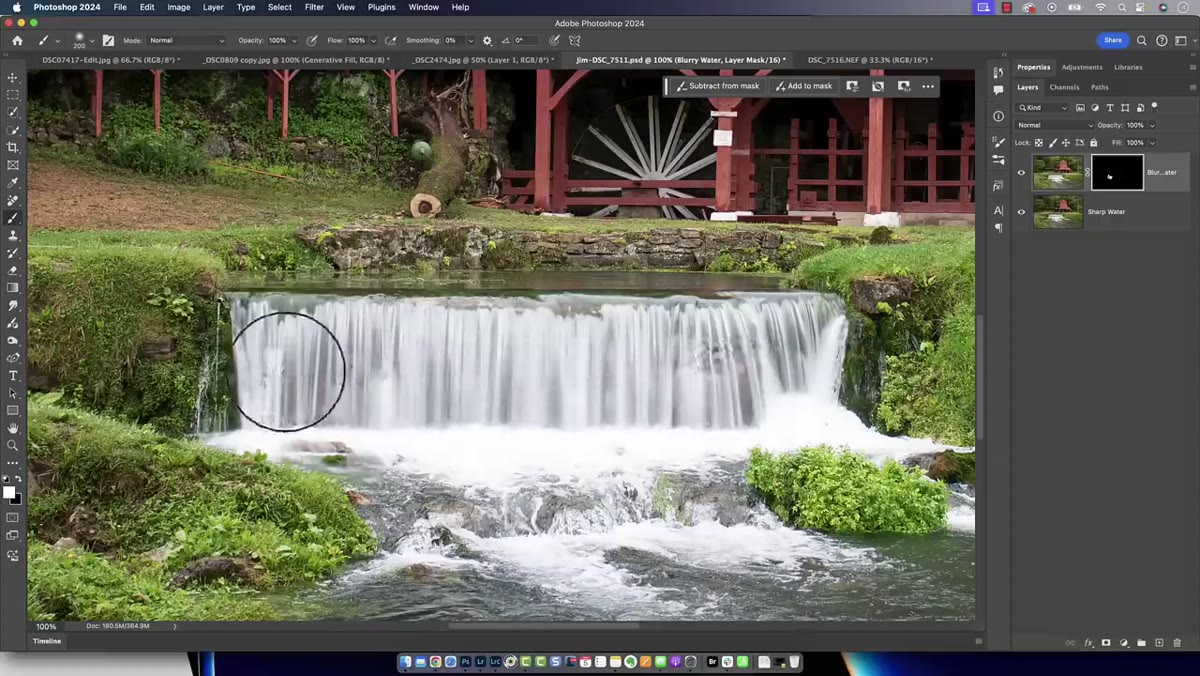1200x676 pixels.
Task: Select the Eyedropper tool
Action: (13, 183)
